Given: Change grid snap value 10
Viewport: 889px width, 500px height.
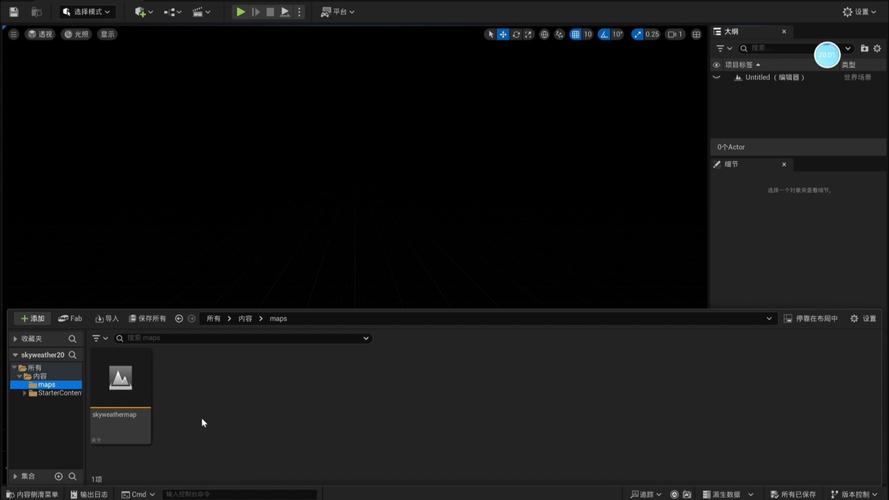Looking at the screenshot, I should [x=588, y=34].
